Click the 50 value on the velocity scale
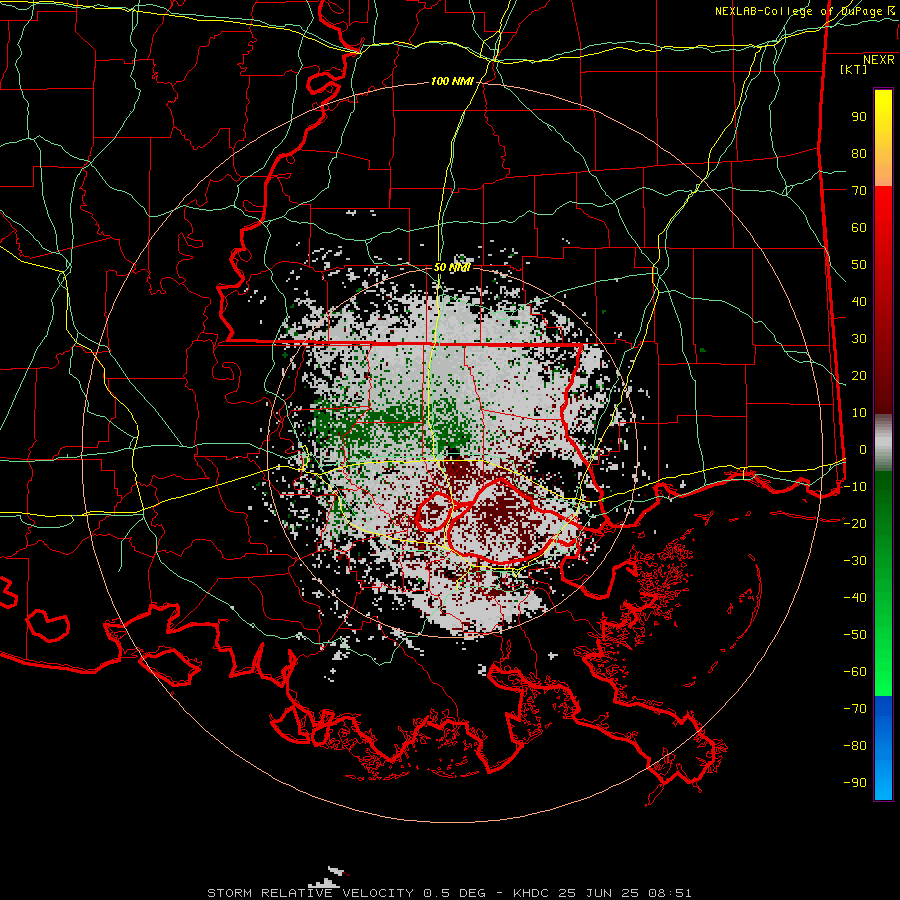This screenshot has height=900, width=900. [859, 265]
